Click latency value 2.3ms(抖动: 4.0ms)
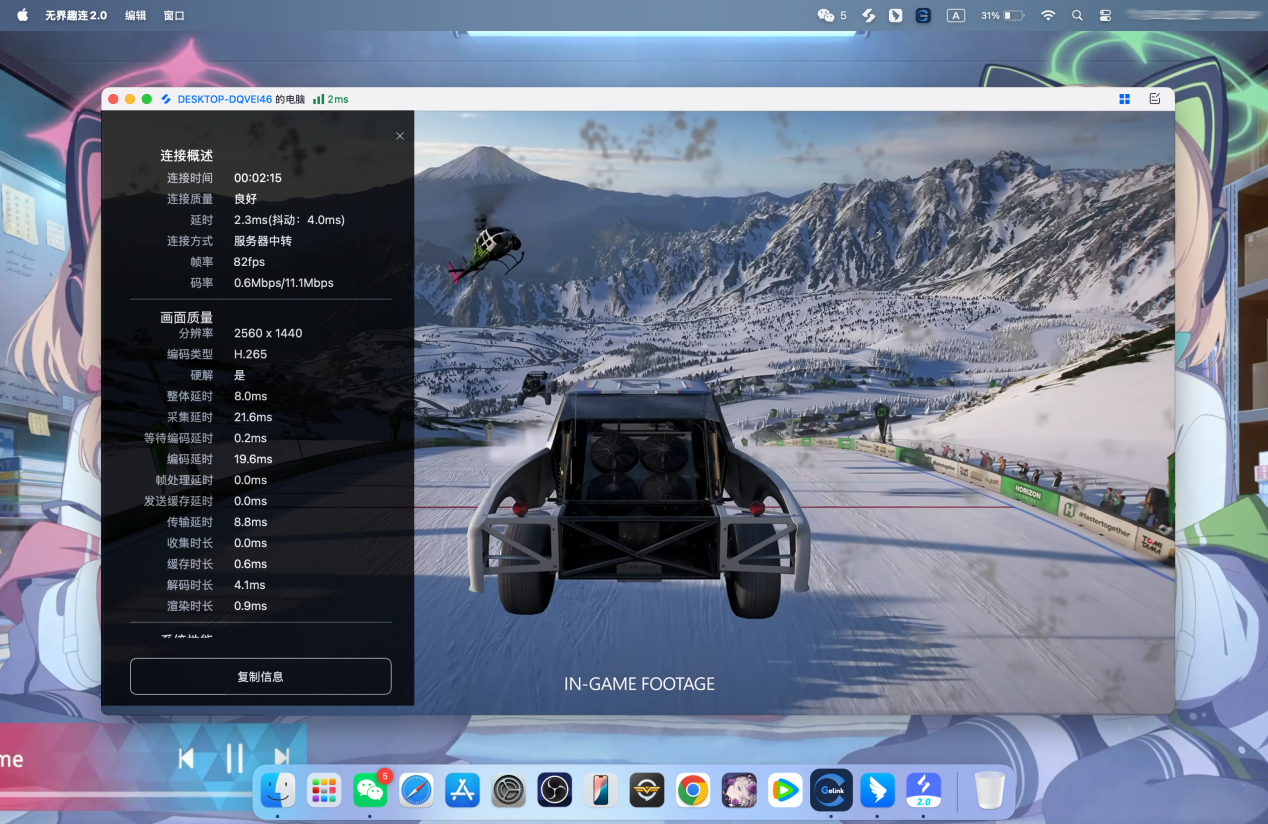 pyautogui.click(x=289, y=220)
